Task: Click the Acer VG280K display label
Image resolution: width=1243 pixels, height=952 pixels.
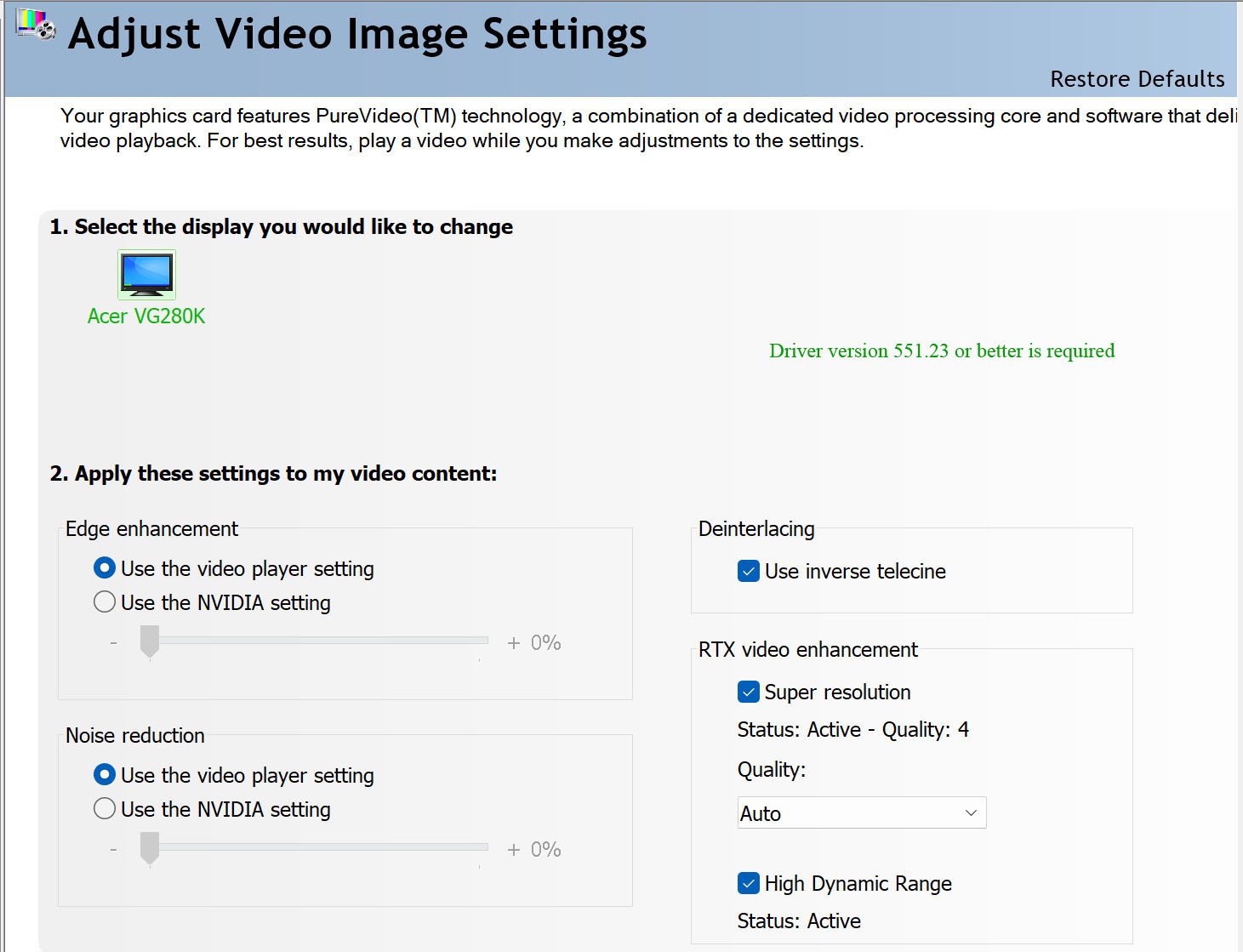Action: coord(146,316)
